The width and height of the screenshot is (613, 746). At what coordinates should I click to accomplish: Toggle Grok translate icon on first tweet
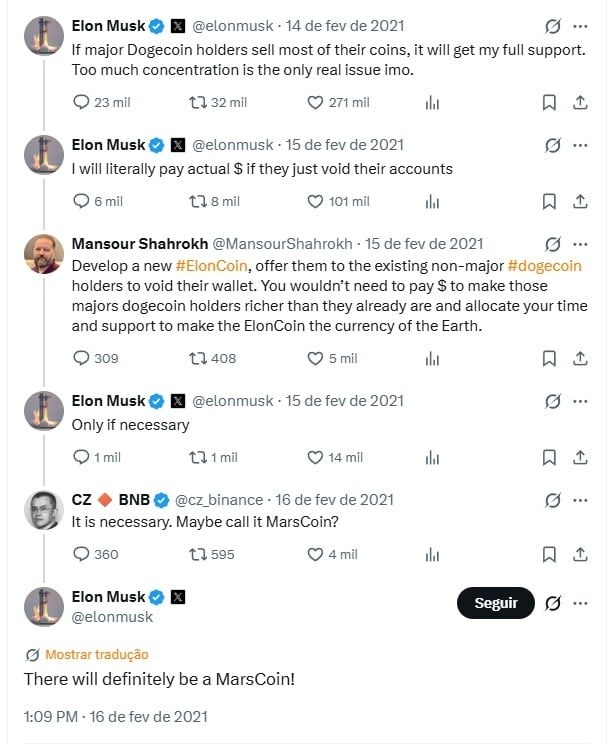point(553,26)
